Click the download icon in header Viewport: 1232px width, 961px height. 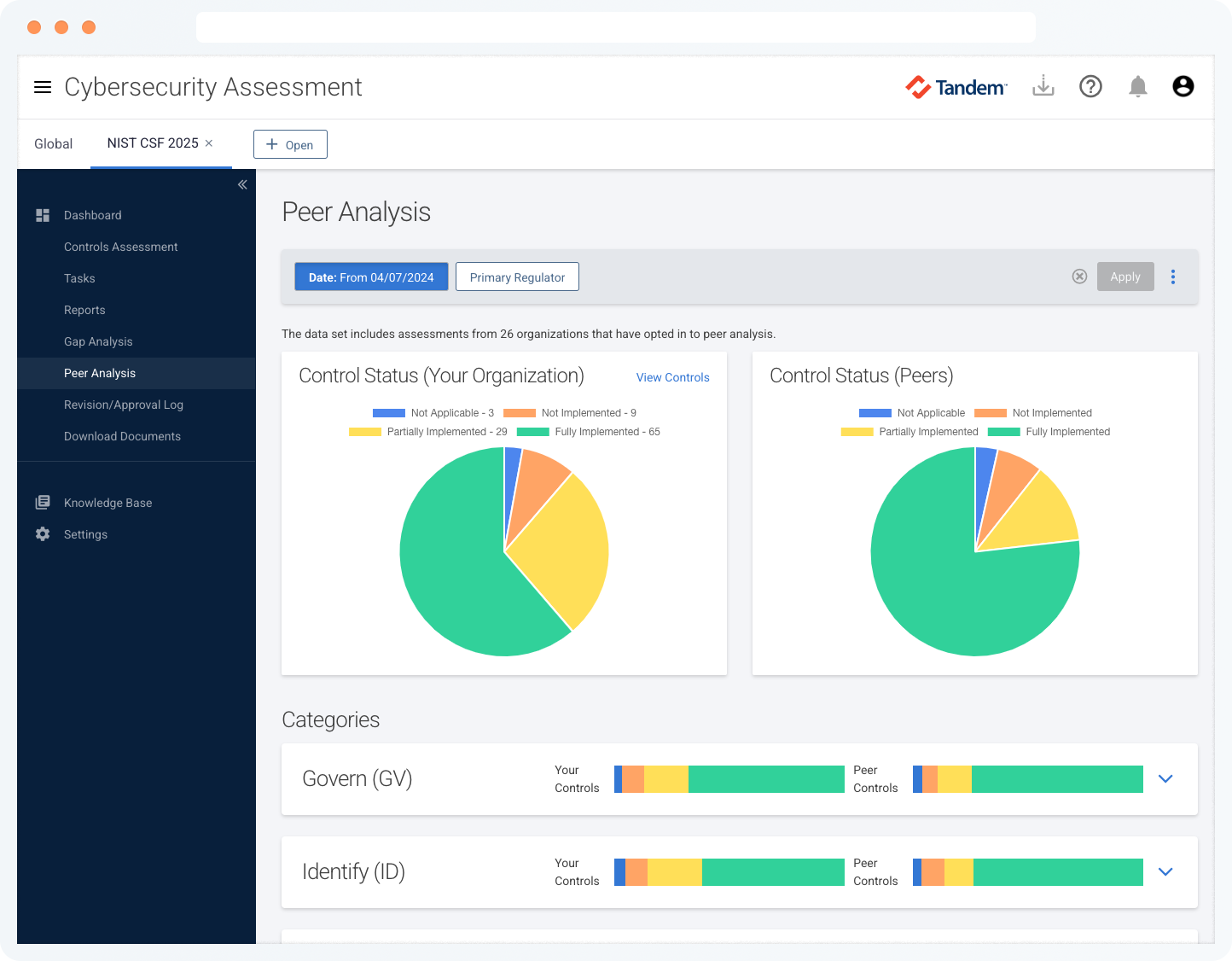point(1043,86)
